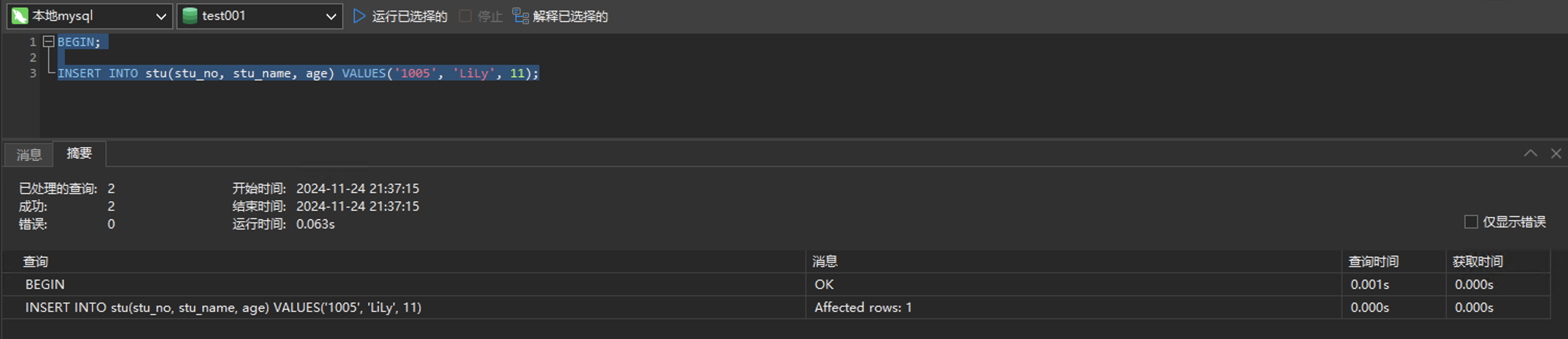Click the blue run selected play icon

(x=359, y=17)
